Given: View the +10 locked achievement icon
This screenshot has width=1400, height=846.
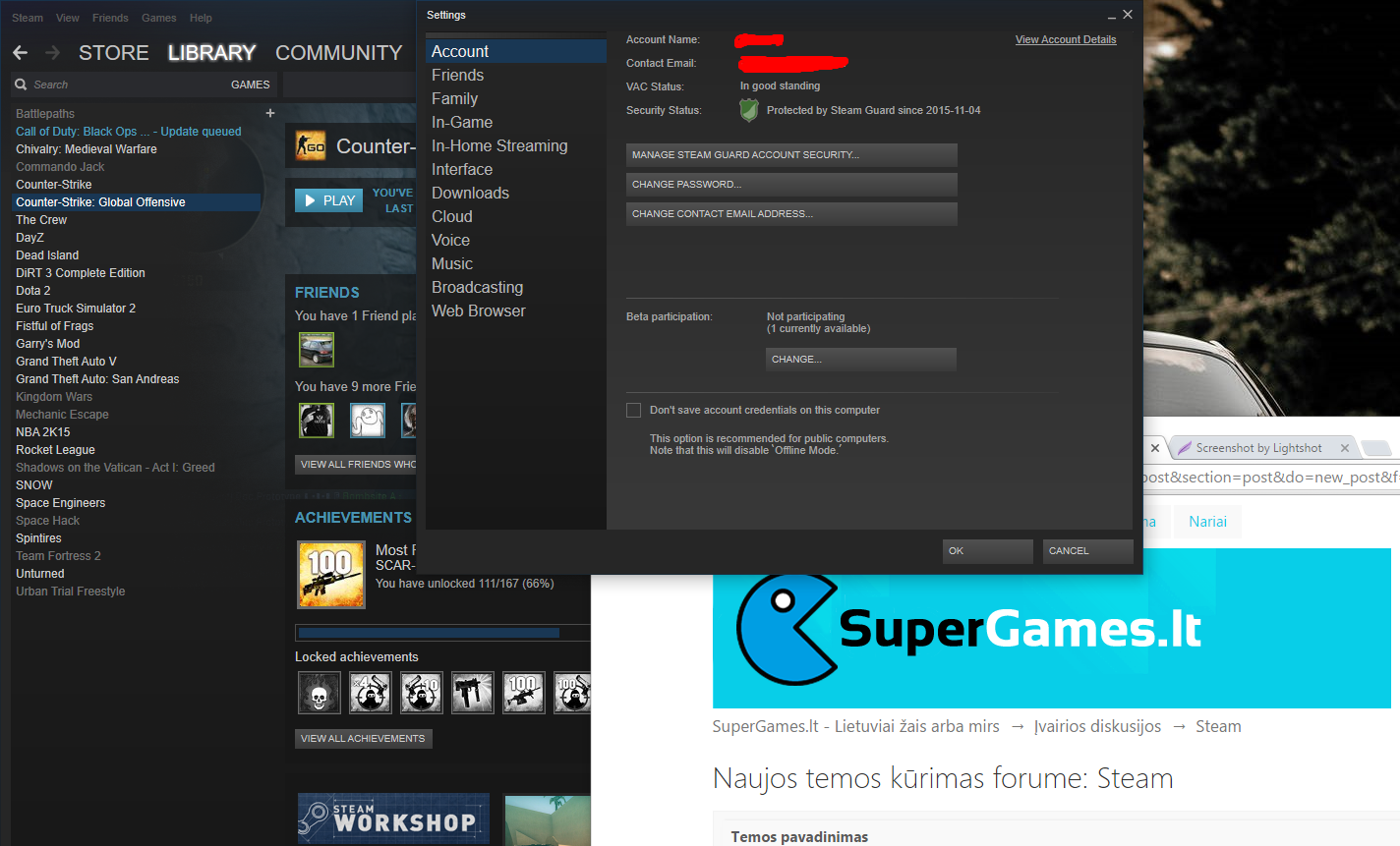Looking at the screenshot, I should click(x=422, y=693).
